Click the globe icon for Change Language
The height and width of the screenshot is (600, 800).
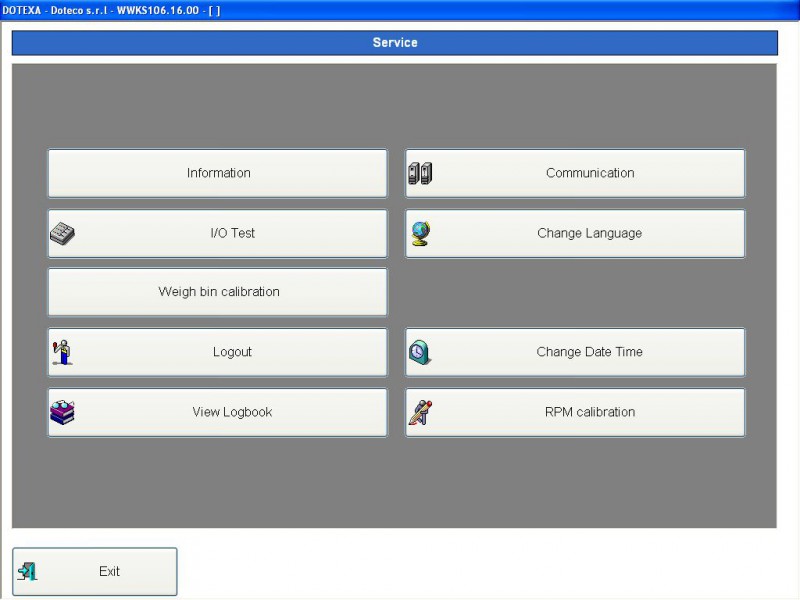(x=421, y=232)
